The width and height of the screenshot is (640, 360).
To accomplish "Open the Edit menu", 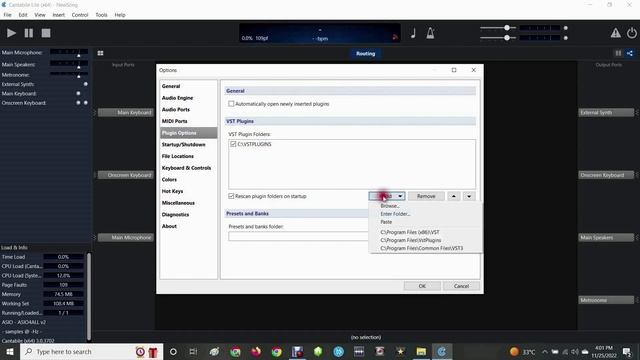I will [23, 15].
